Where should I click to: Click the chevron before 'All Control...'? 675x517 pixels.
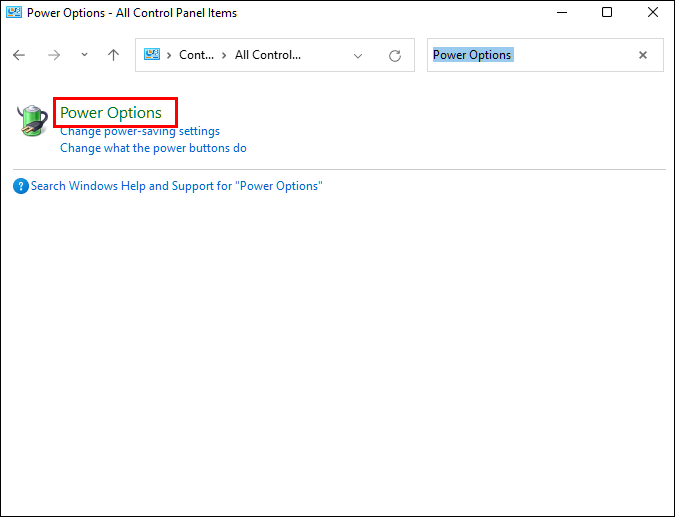(224, 56)
